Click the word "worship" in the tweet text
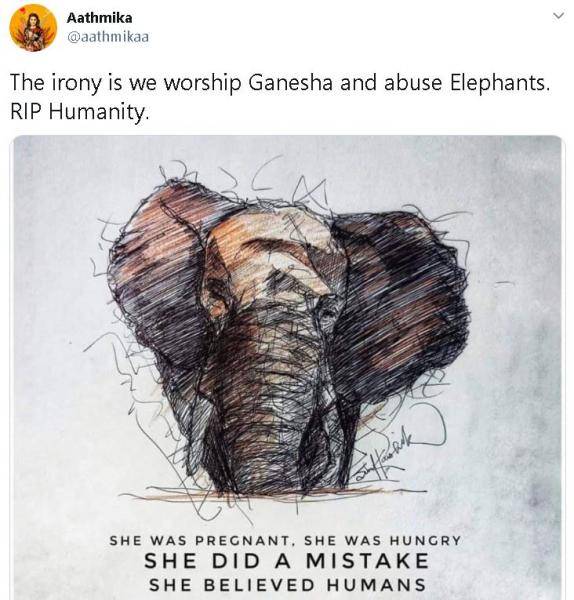 [x=202, y=84]
